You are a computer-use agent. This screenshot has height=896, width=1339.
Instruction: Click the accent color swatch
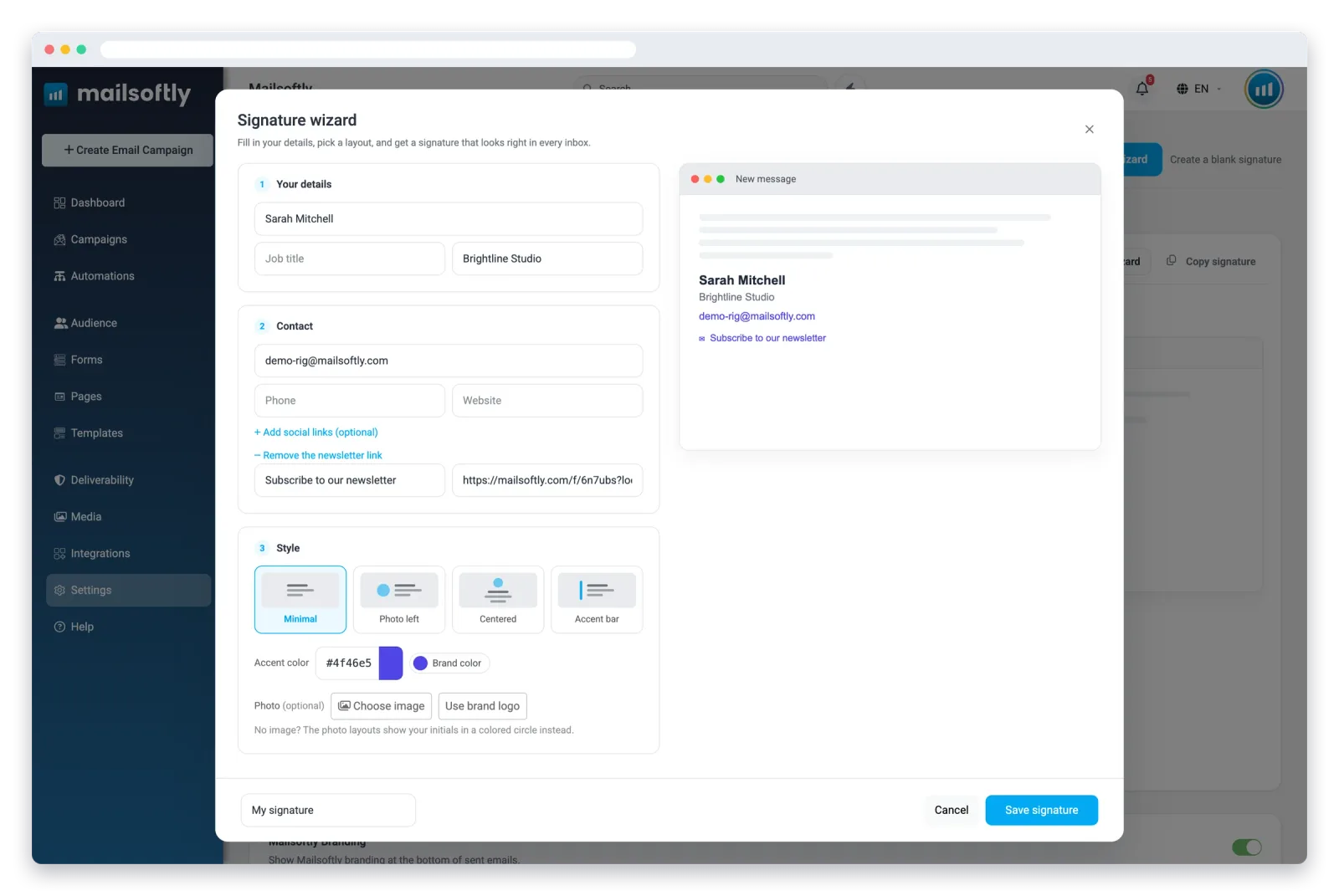click(391, 663)
